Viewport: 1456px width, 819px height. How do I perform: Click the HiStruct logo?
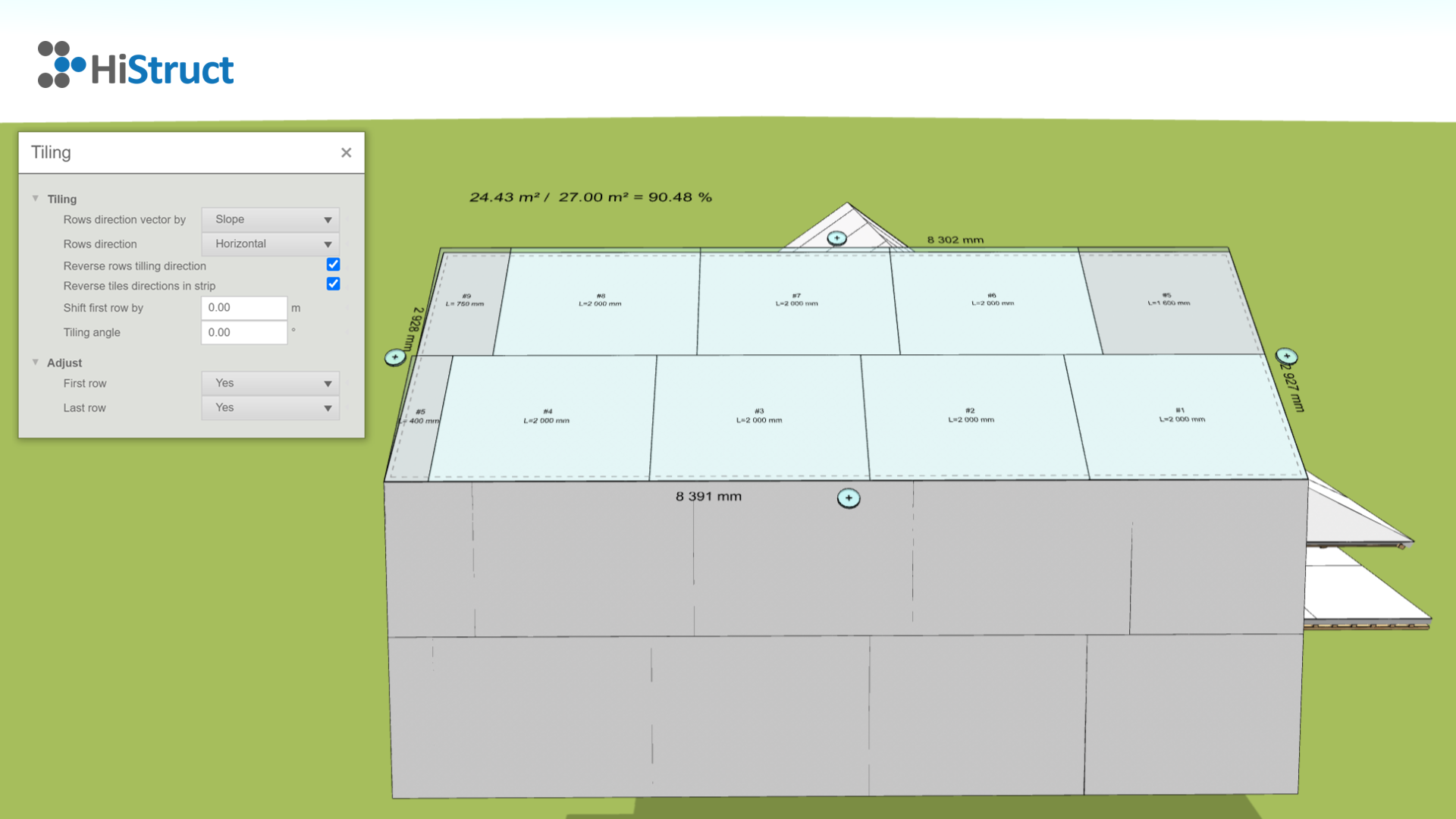pyautogui.click(x=136, y=65)
